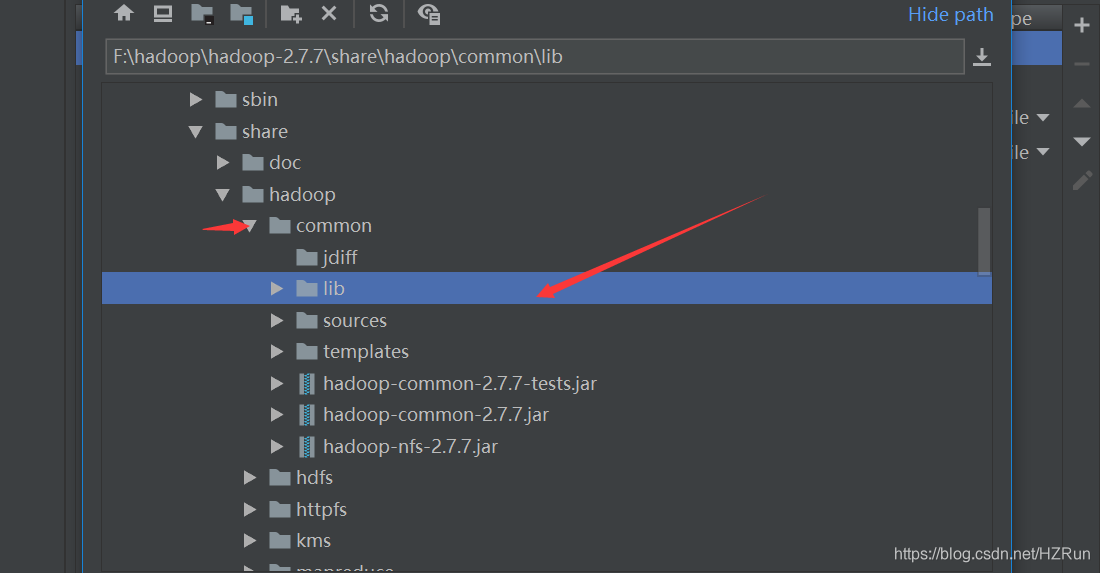Expand hadoop-common-2.7.7.jar node

click(x=277, y=414)
